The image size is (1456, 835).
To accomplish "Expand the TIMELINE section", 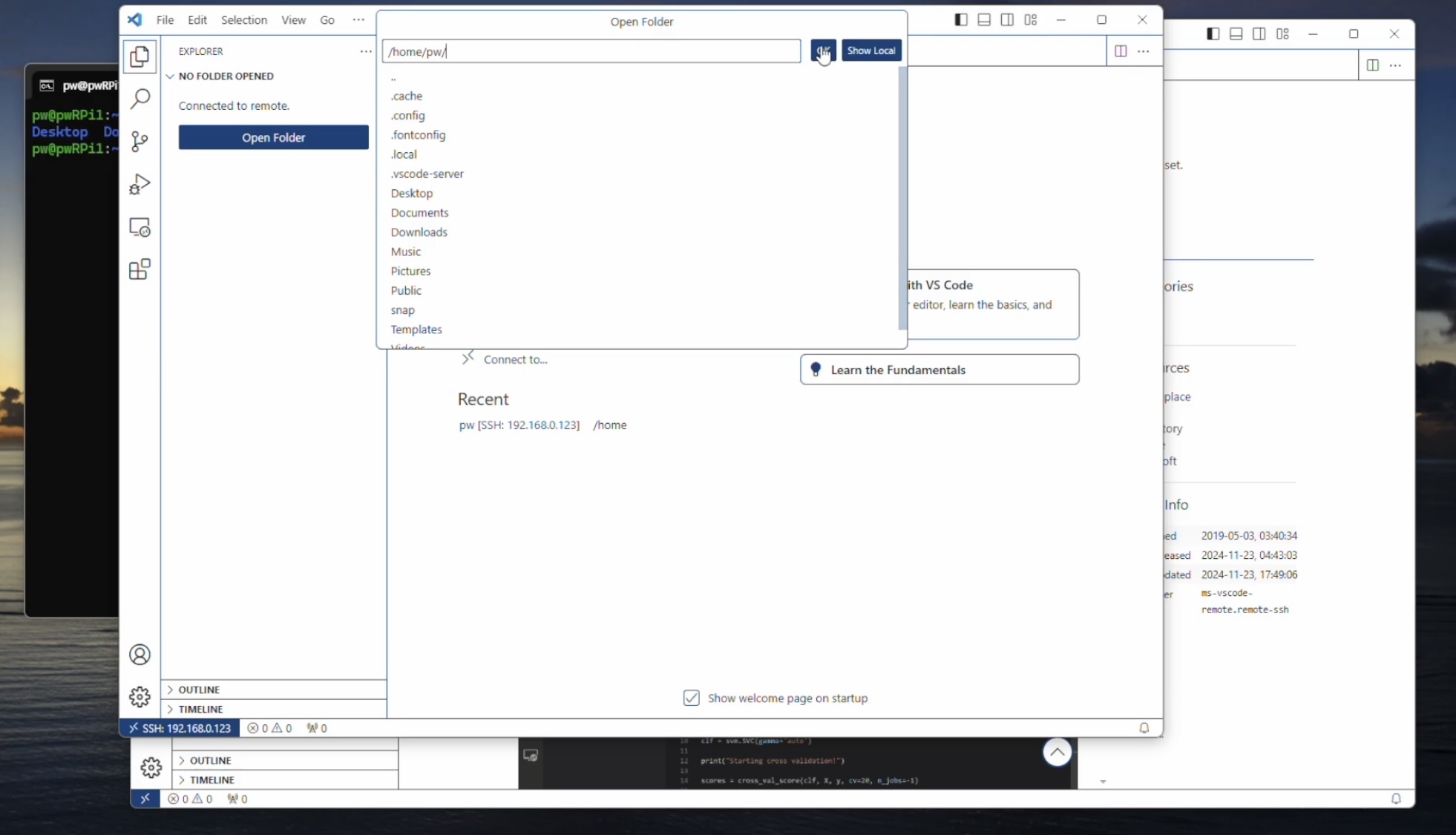I will click(200, 709).
